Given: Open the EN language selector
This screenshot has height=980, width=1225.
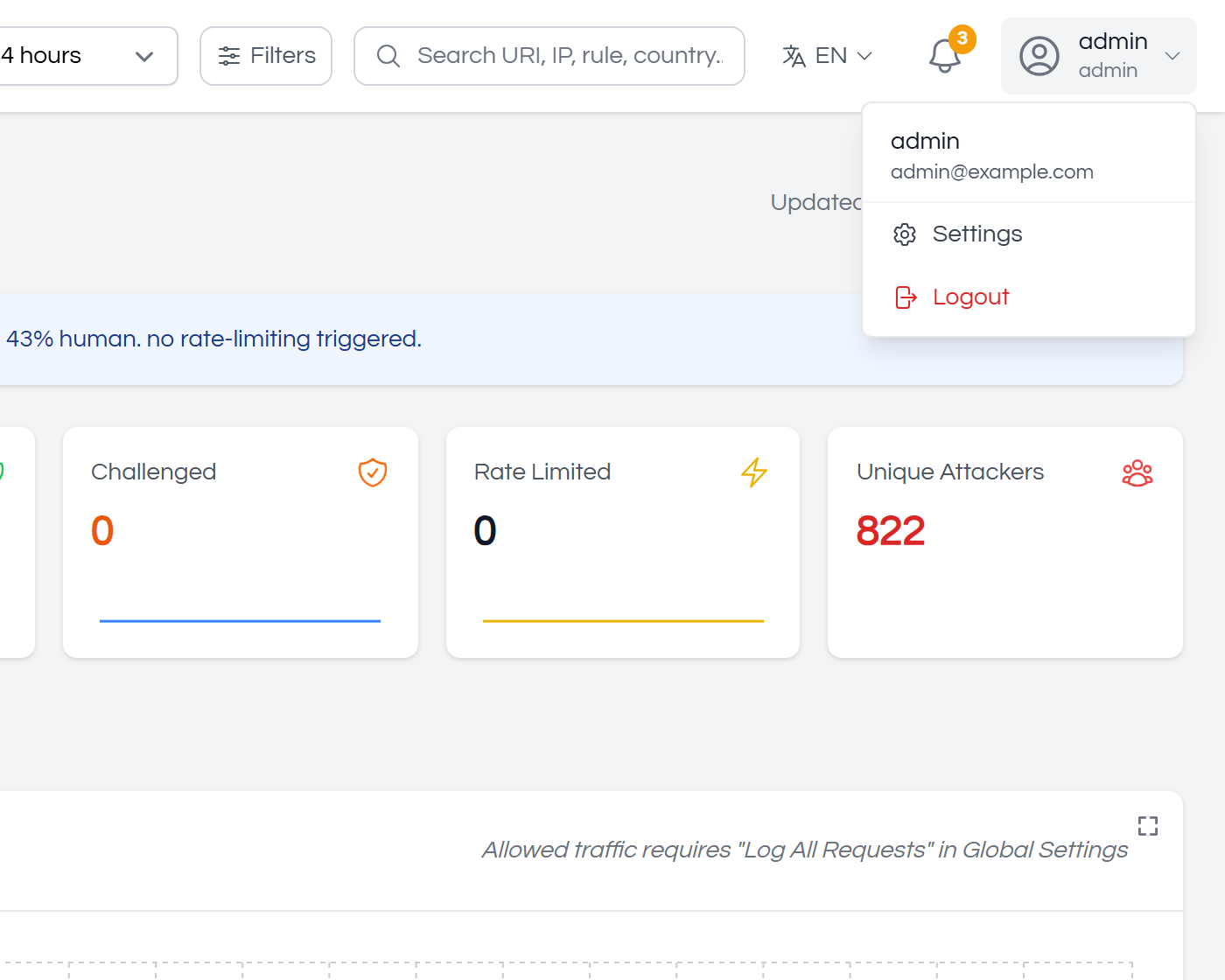Looking at the screenshot, I should [x=828, y=56].
